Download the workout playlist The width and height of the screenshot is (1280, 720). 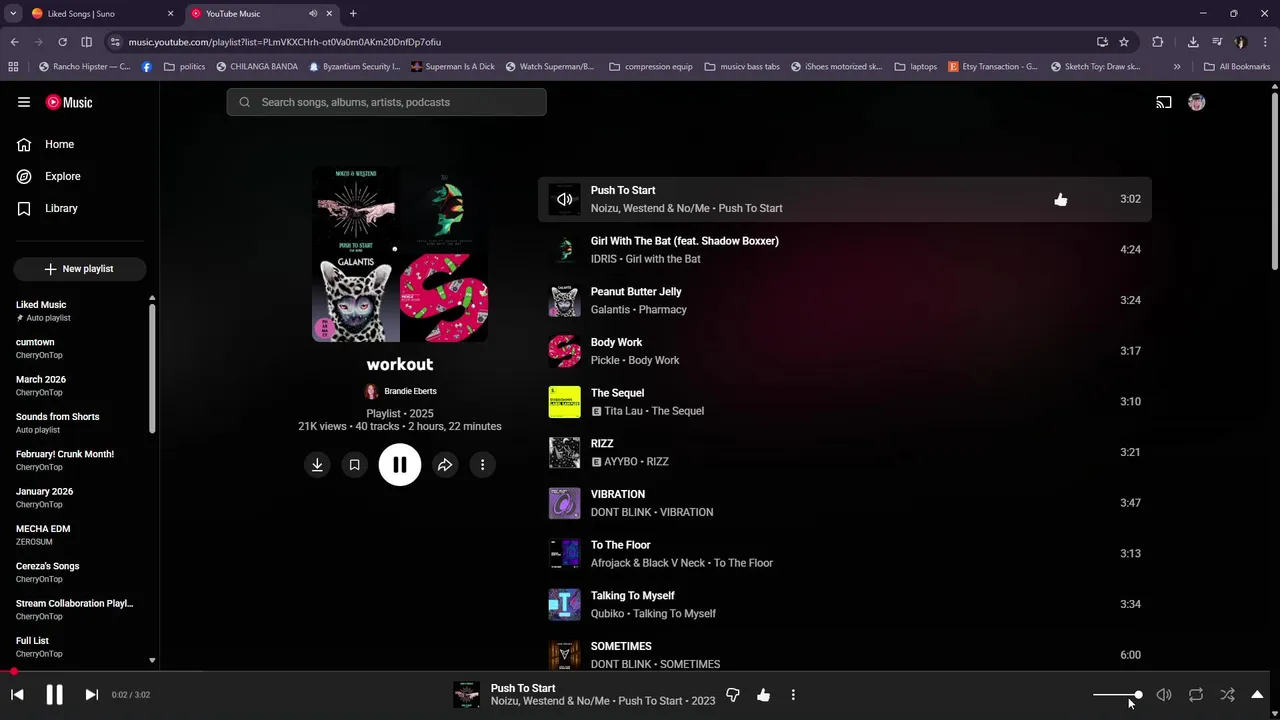click(317, 465)
